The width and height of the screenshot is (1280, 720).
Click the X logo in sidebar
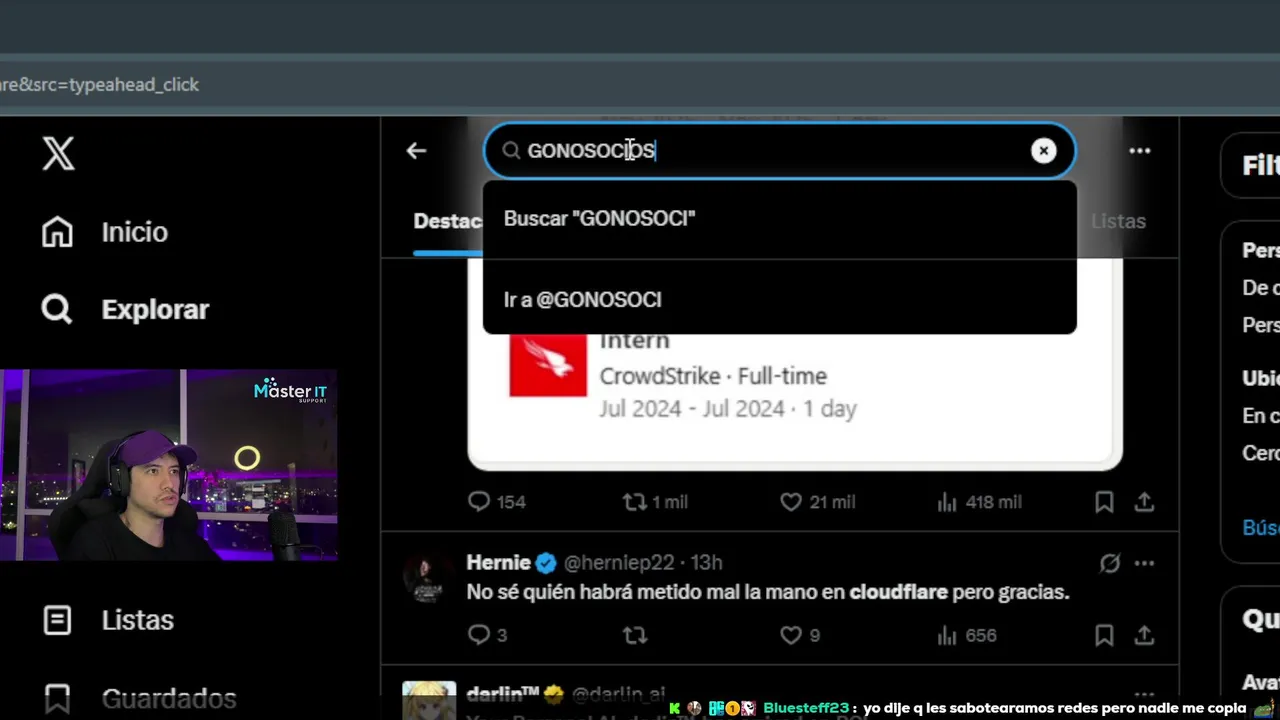[x=58, y=153]
